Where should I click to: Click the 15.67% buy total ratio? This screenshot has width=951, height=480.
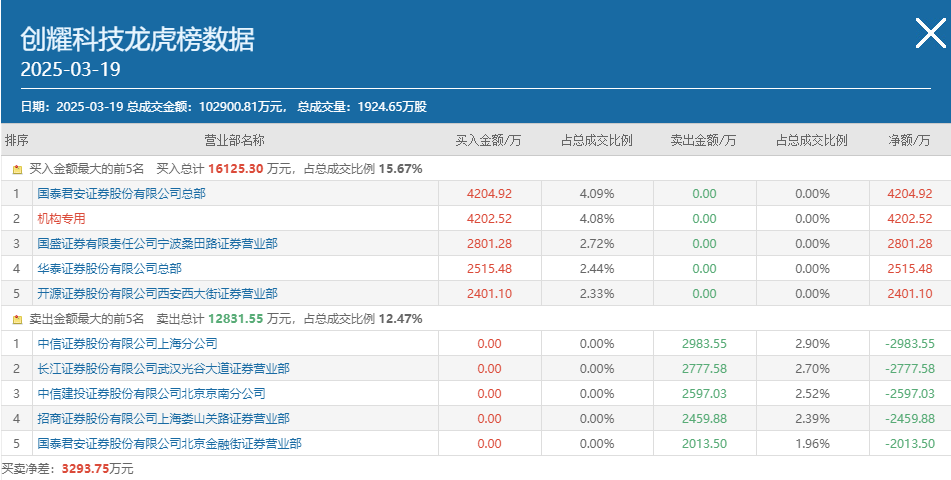click(x=400, y=169)
